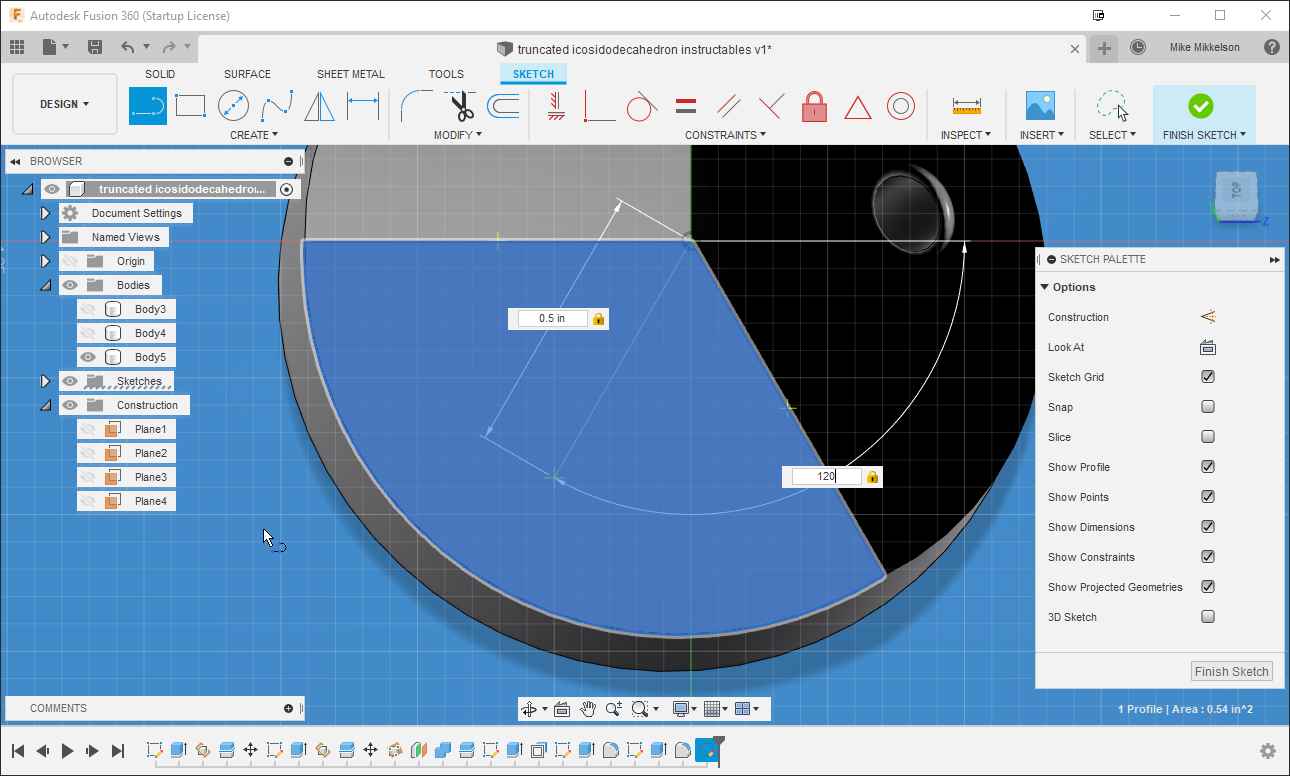Image resolution: width=1290 pixels, height=776 pixels.
Task: Expand the Document Settings node
Action: point(45,212)
